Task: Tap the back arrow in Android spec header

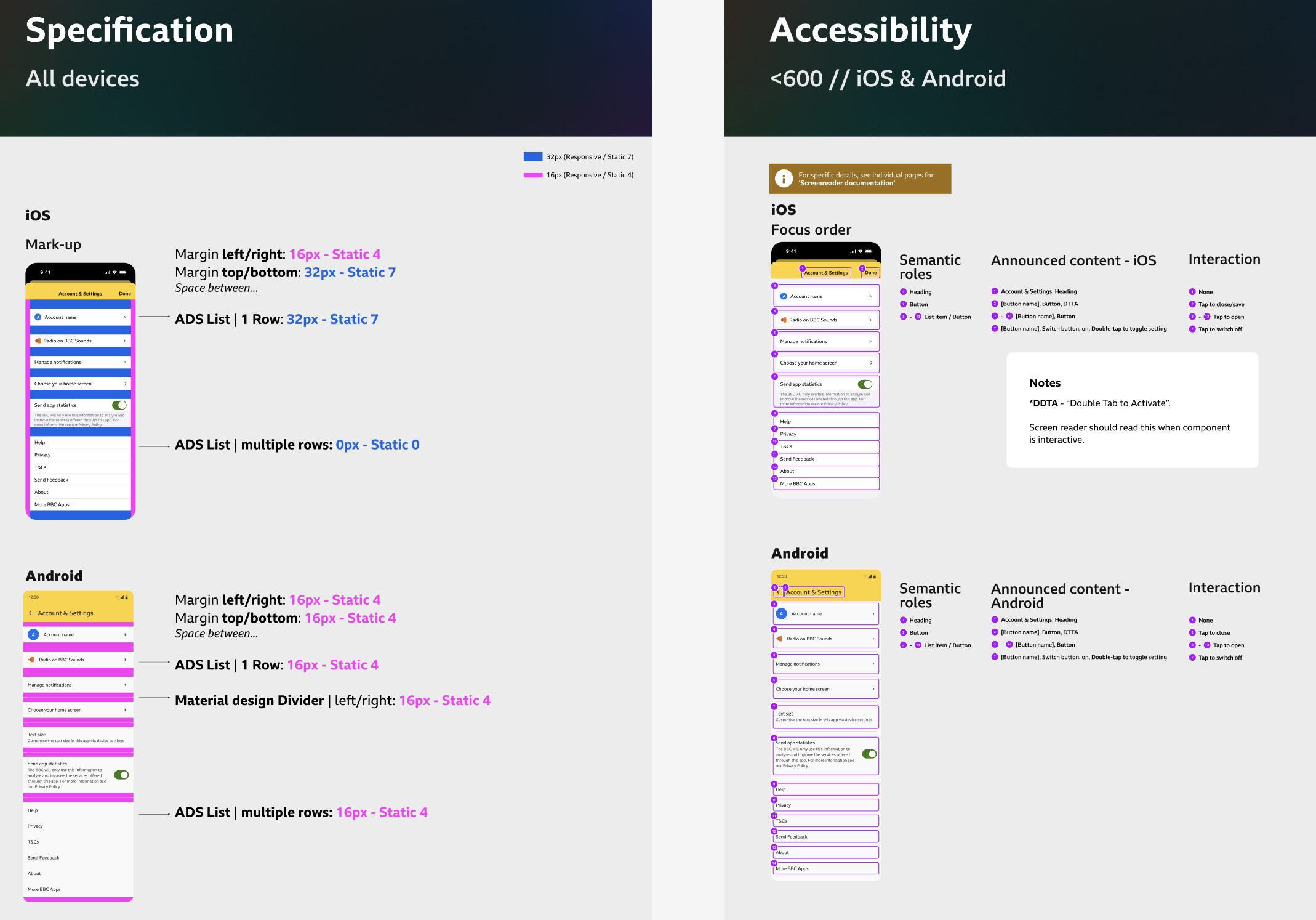Action: tap(31, 613)
